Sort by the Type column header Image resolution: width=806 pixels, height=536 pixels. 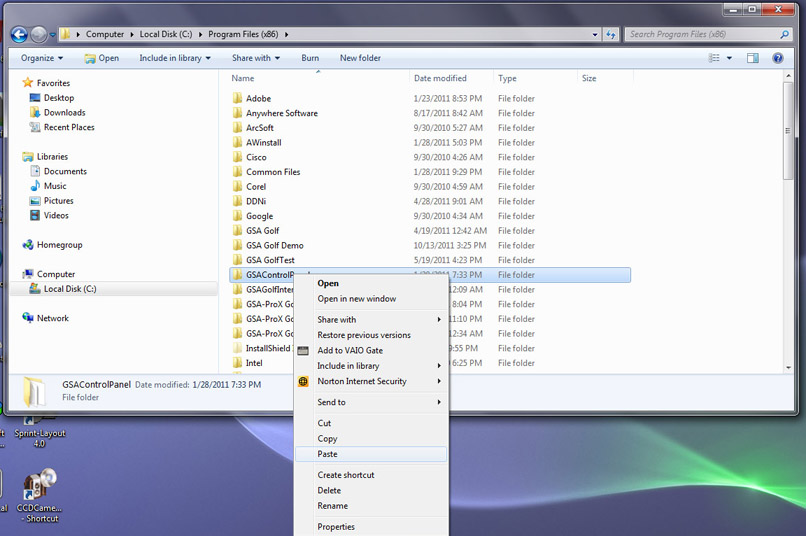point(507,78)
